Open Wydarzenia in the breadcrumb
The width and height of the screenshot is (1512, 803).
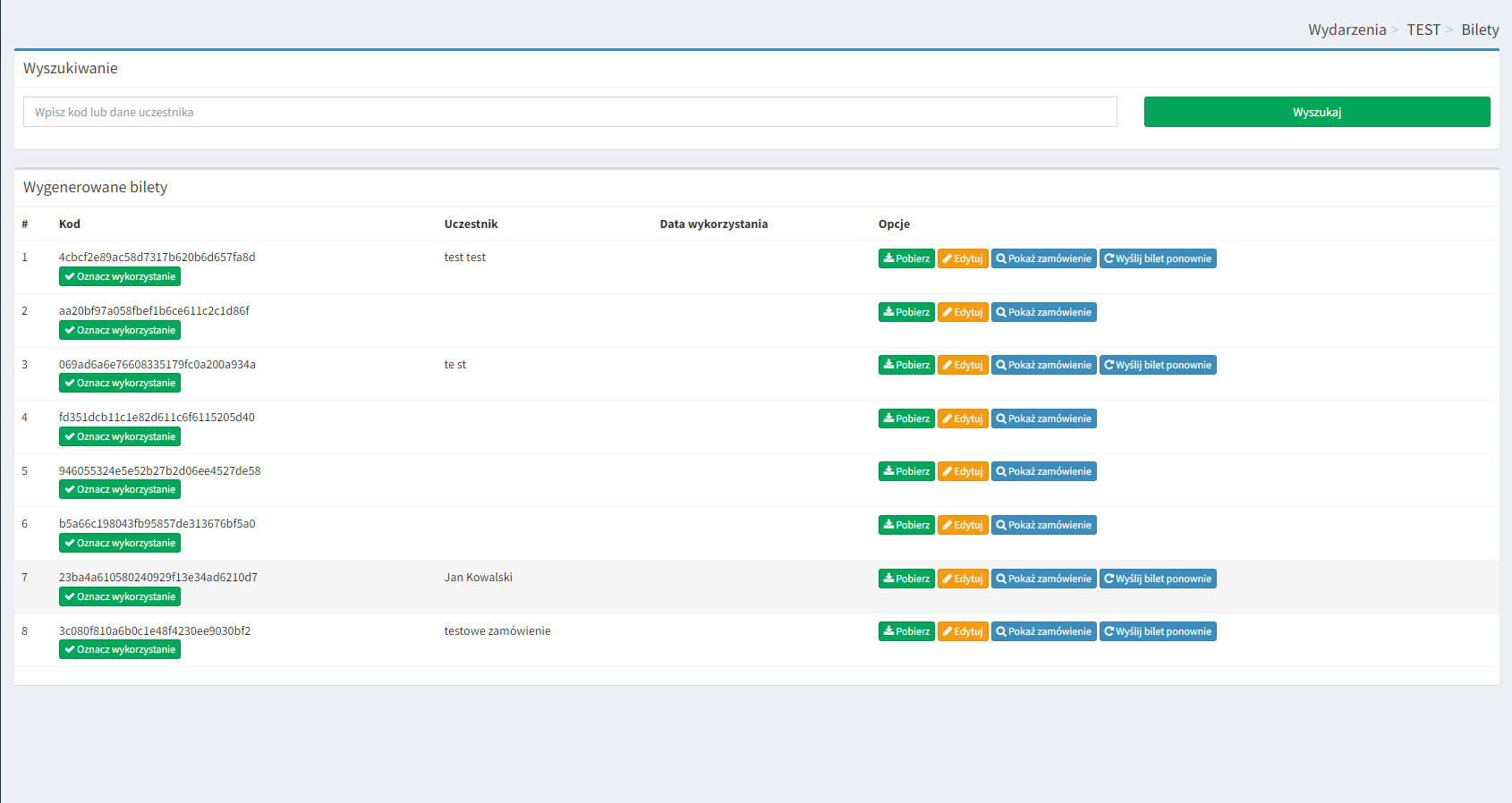[1346, 30]
